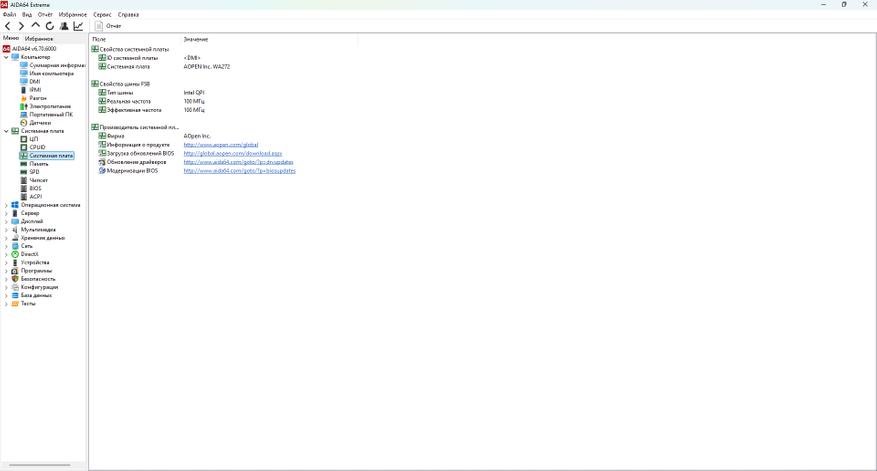The width and height of the screenshot is (877, 471).
Task: Open the Отчёт menu in the menu bar
Action: [x=45, y=15]
